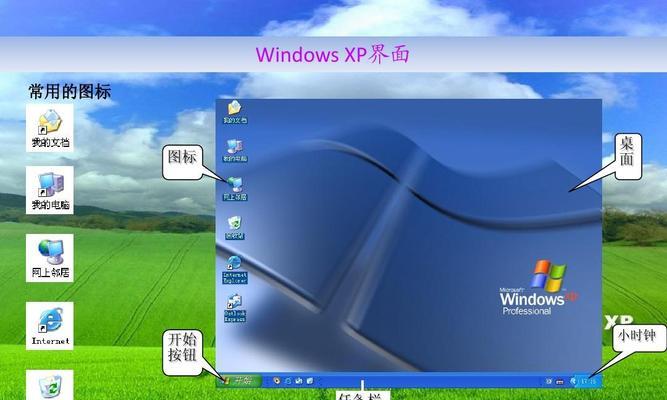Click the third quick launch taskbar icon
This screenshot has width=667, height=400.
(299, 380)
